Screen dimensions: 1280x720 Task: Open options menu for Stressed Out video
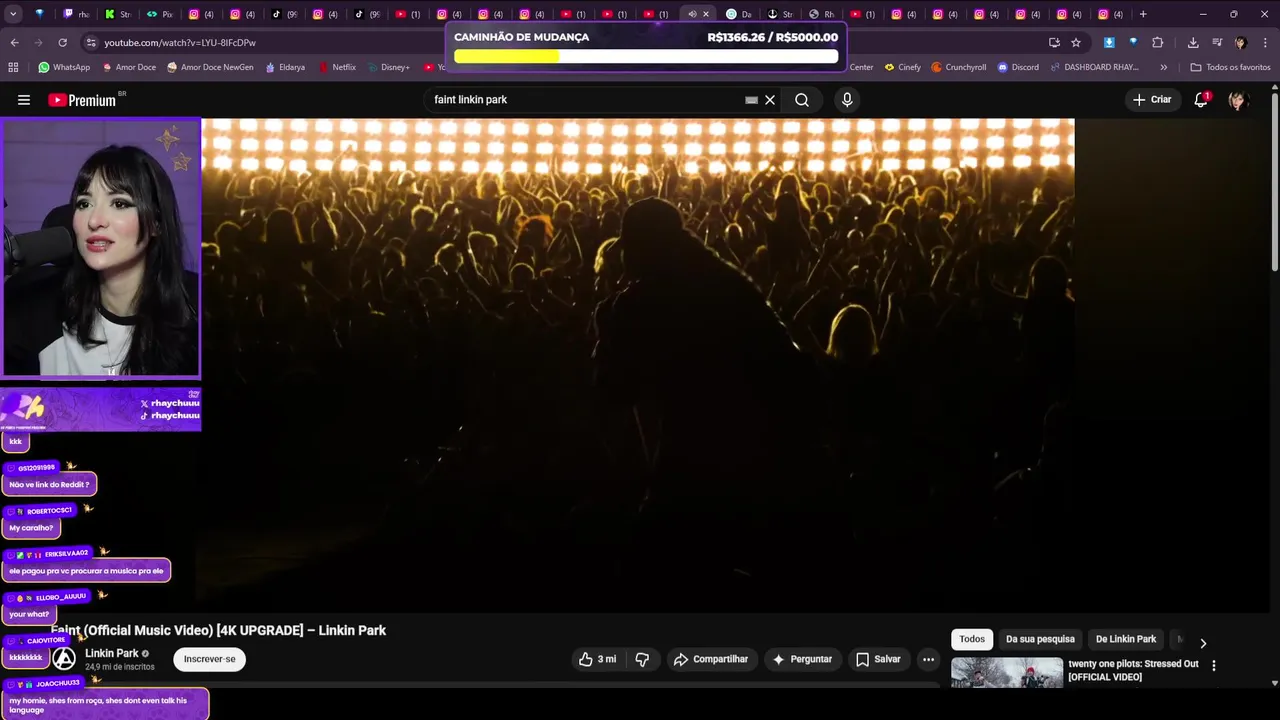(x=1214, y=666)
